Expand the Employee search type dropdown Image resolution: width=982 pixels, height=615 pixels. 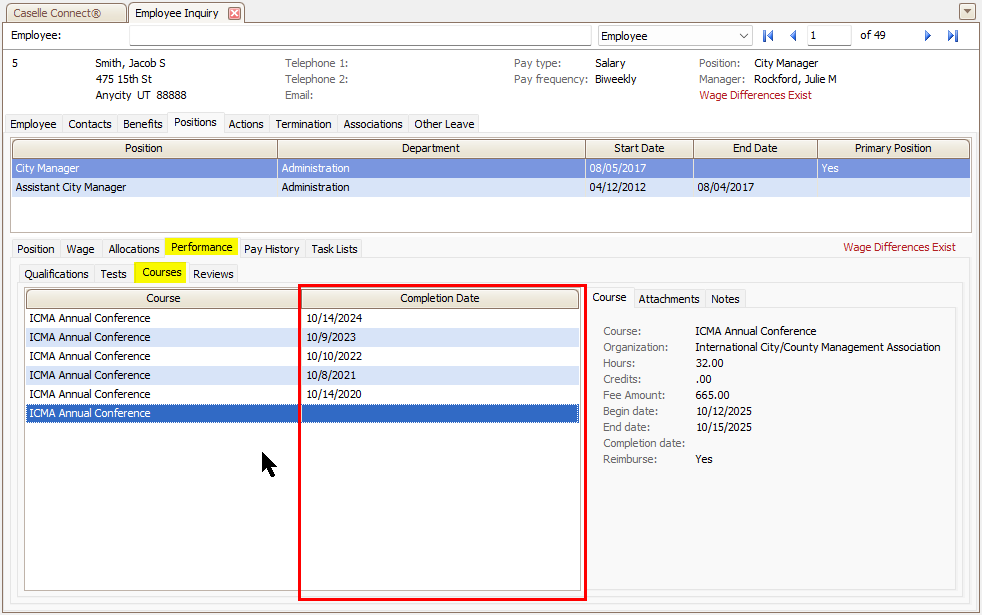coord(743,36)
